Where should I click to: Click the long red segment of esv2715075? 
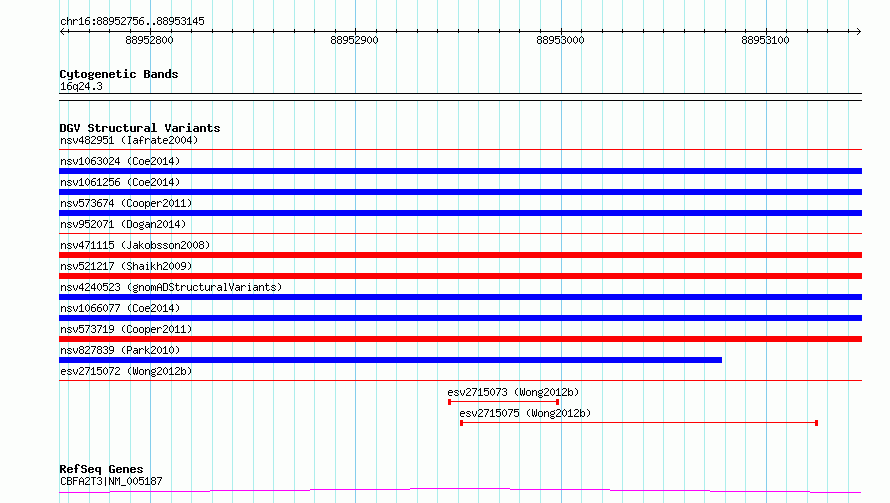click(x=639, y=423)
